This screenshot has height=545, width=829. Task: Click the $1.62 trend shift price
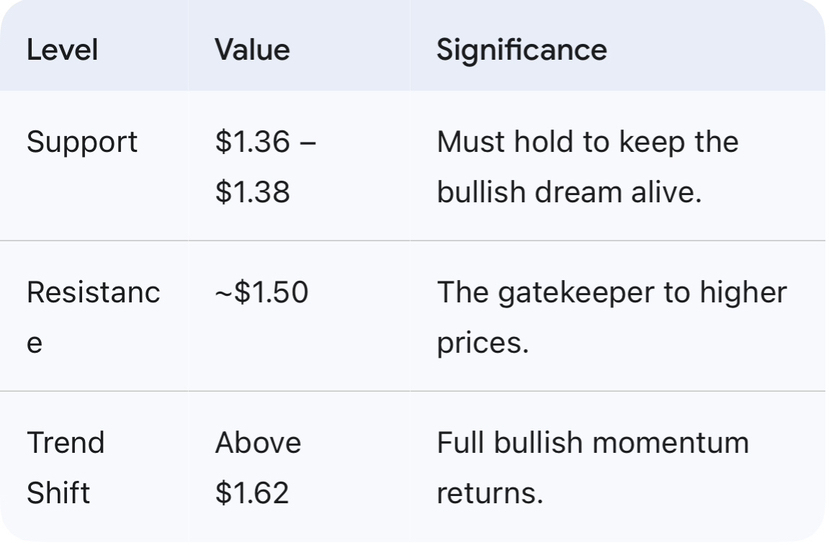coord(252,493)
